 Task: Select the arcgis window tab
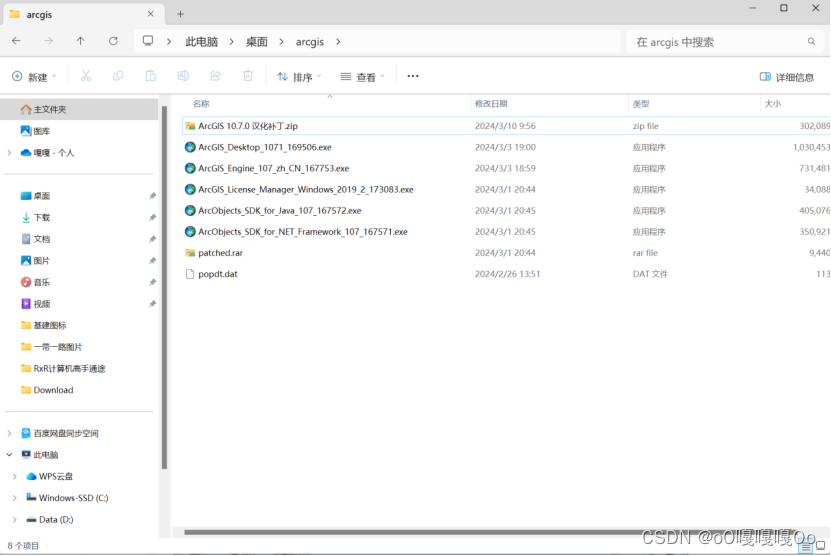pyautogui.click(x=82, y=14)
